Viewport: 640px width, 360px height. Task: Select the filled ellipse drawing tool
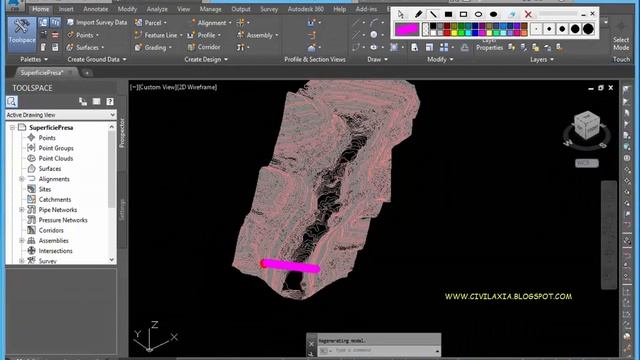coord(493,14)
